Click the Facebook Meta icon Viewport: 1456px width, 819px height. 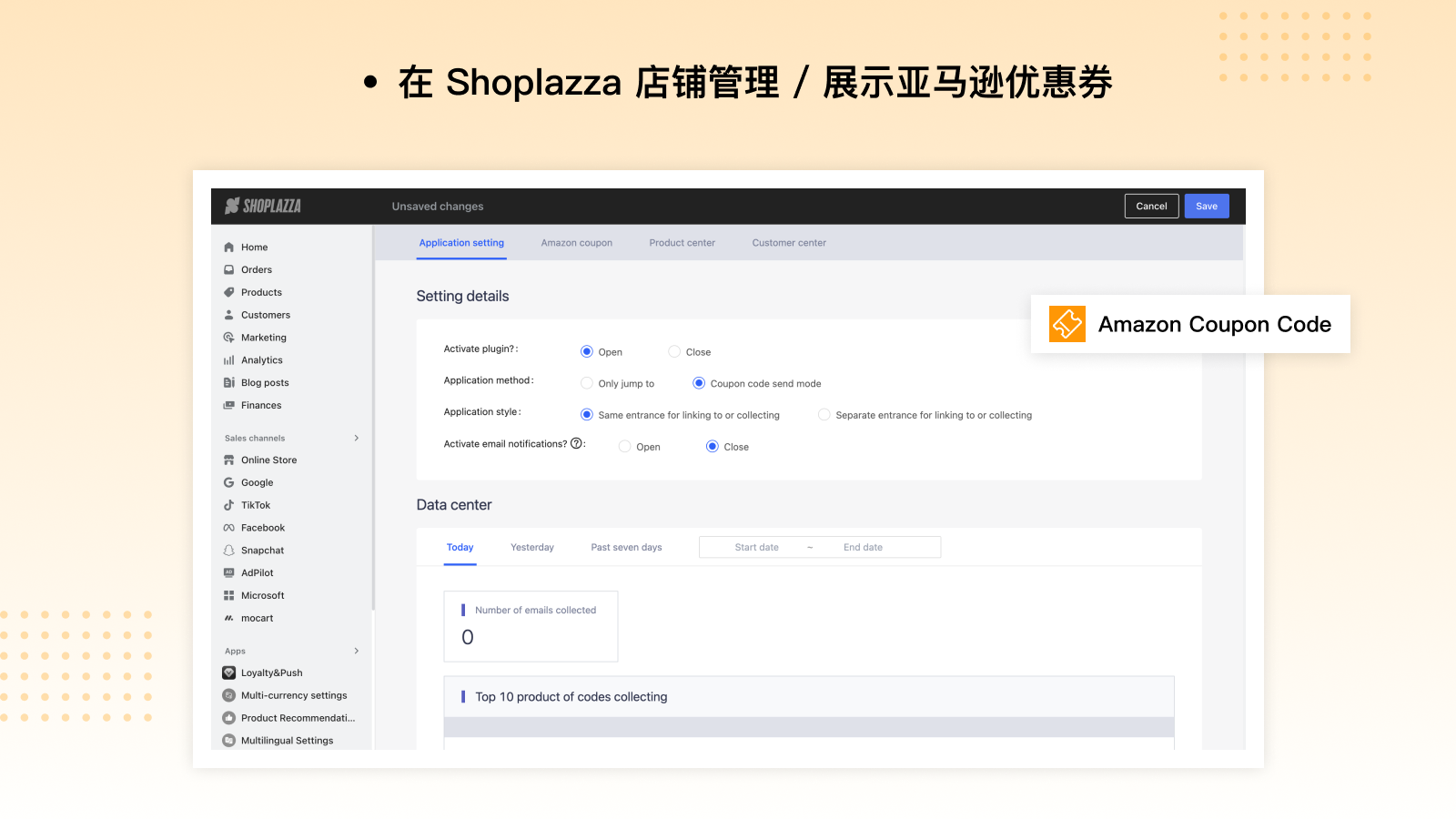[x=229, y=528]
